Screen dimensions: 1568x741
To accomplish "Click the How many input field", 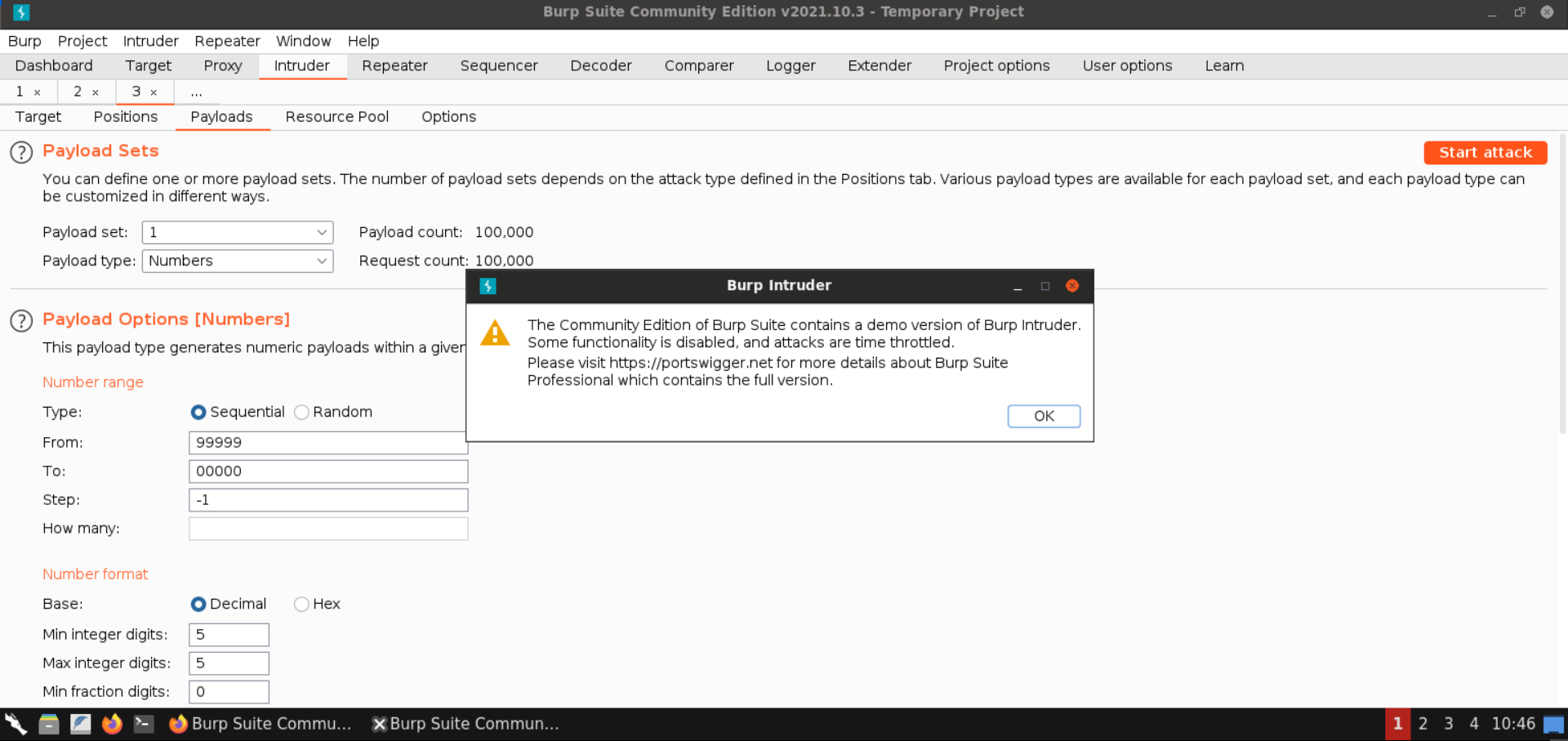I will click(328, 529).
